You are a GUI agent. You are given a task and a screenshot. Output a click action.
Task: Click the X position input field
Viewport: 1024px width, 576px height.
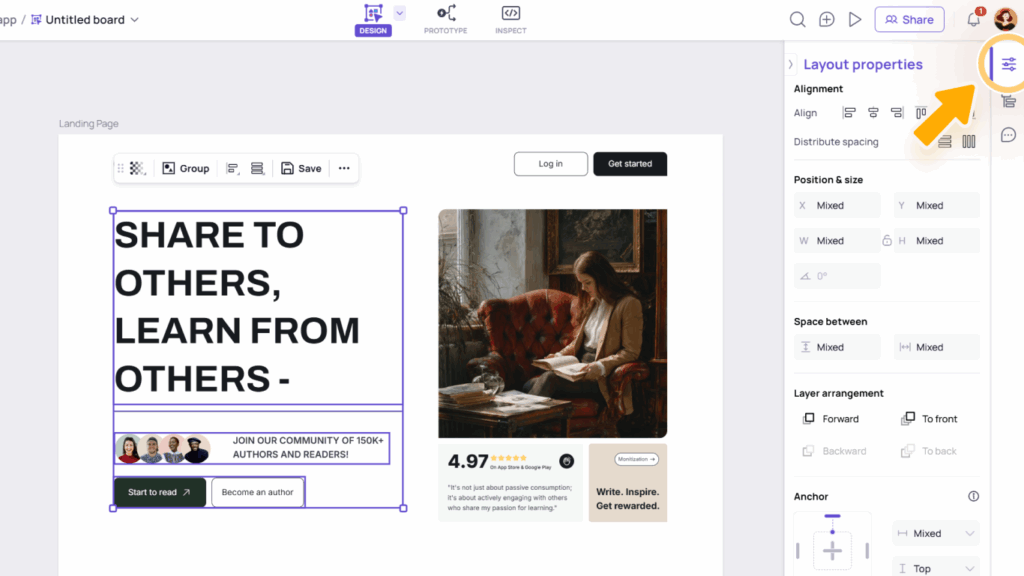point(838,206)
